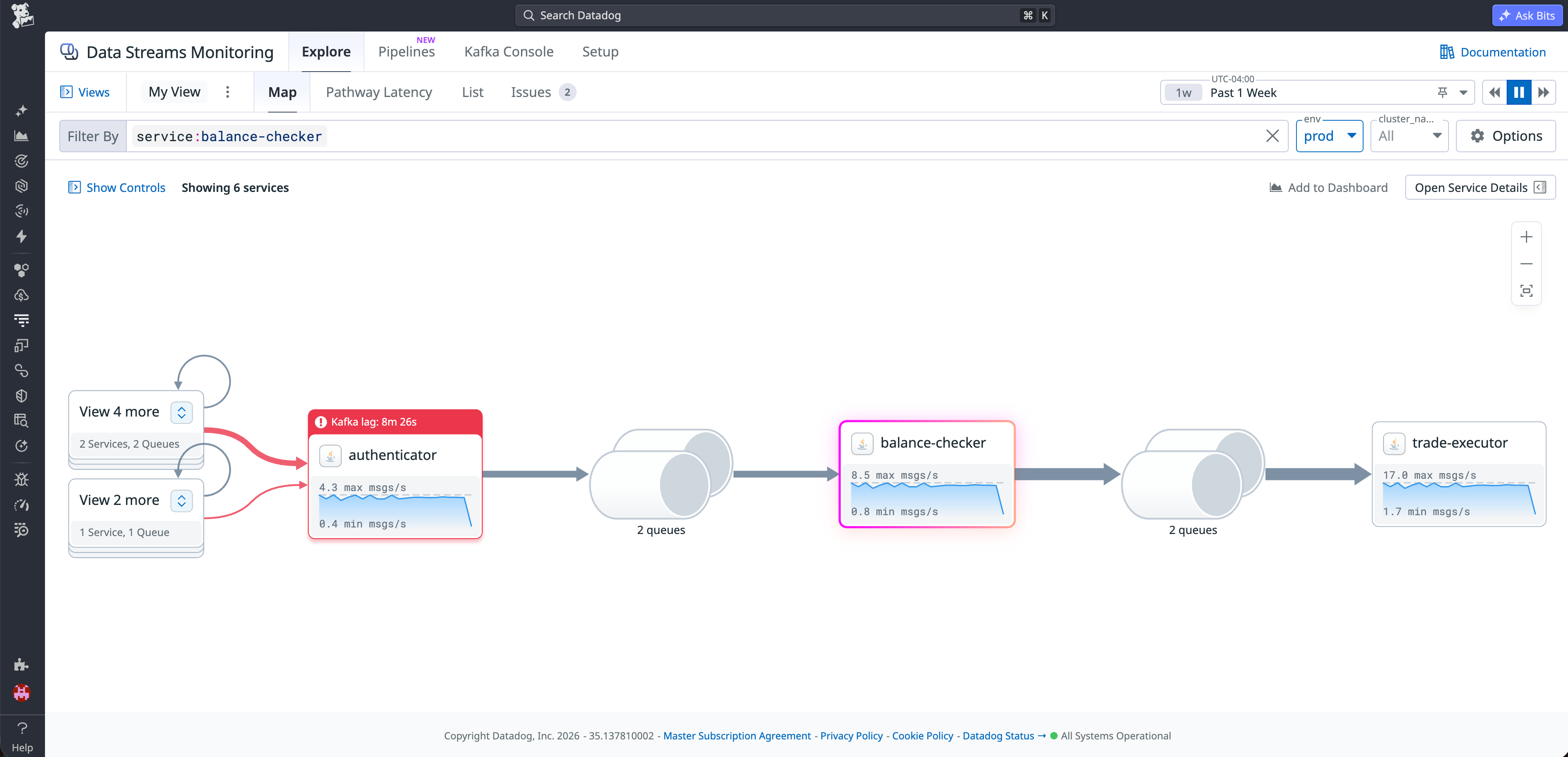Toggle the Views side panel
The image size is (1568, 757).
tap(85, 92)
